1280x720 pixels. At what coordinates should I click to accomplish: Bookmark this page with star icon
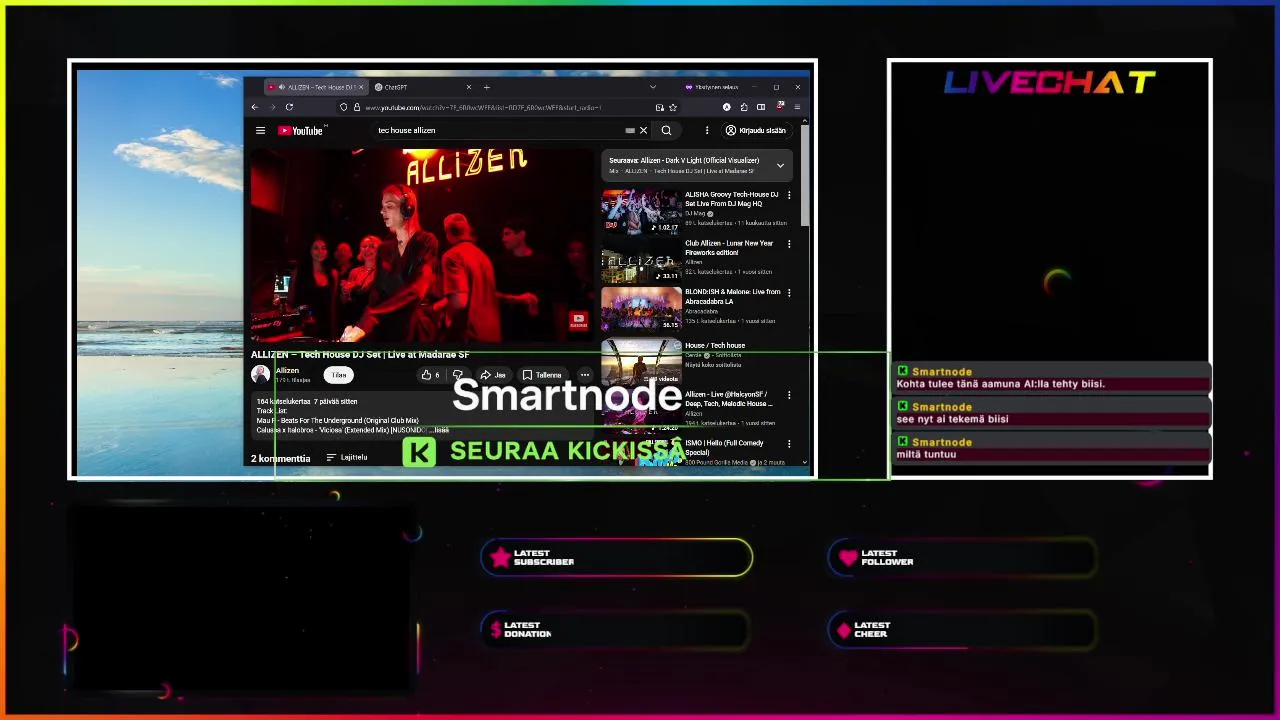[673, 107]
